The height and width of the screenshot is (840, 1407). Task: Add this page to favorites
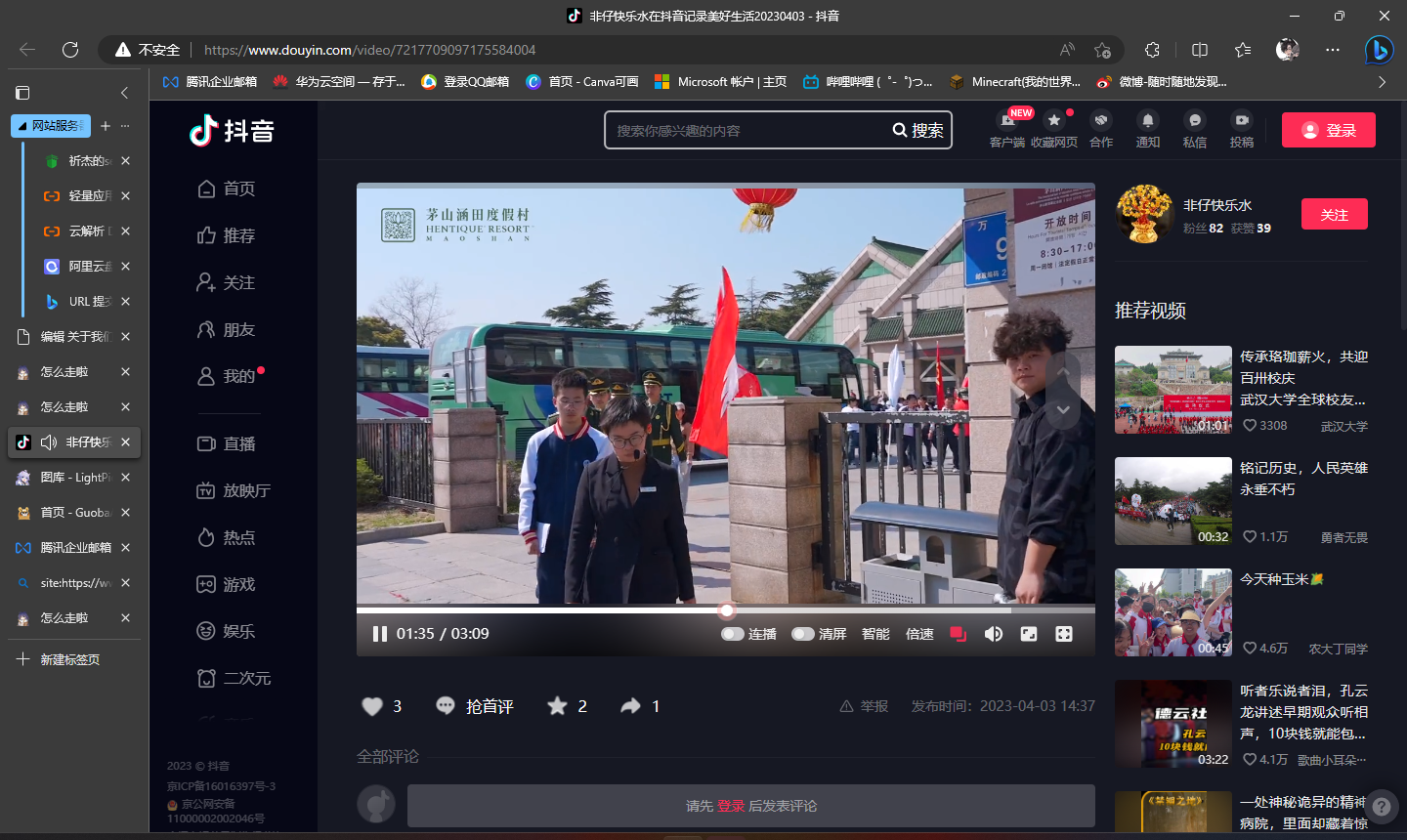(x=1103, y=50)
